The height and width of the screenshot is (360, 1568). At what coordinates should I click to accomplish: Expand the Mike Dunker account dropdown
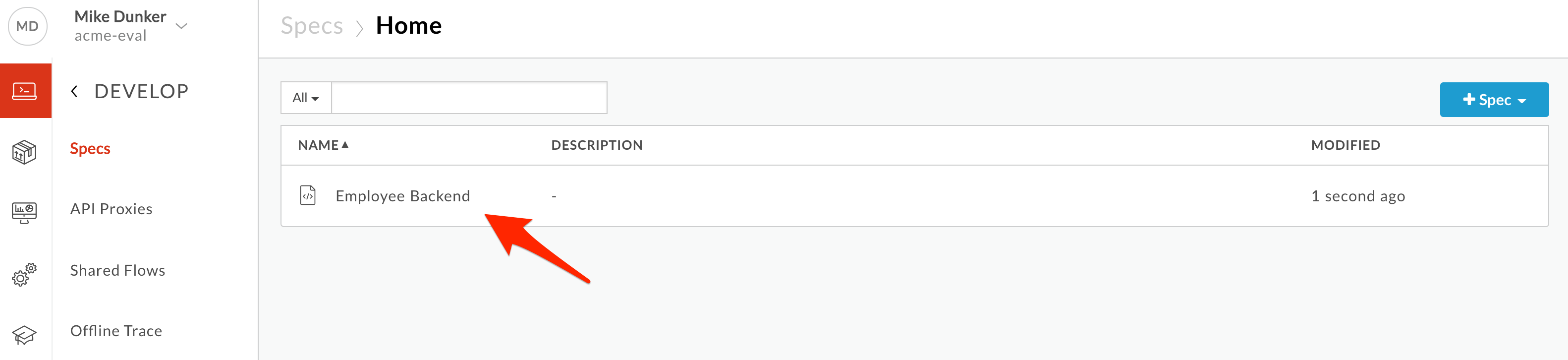(x=181, y=26)
